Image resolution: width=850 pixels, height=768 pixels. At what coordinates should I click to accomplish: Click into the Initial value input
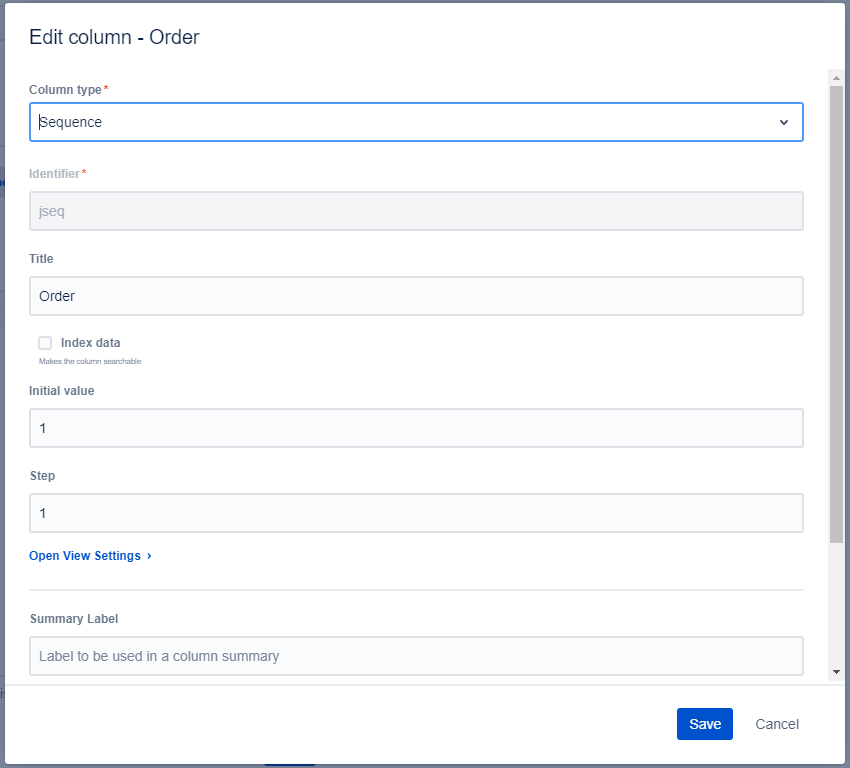(416, 428)
